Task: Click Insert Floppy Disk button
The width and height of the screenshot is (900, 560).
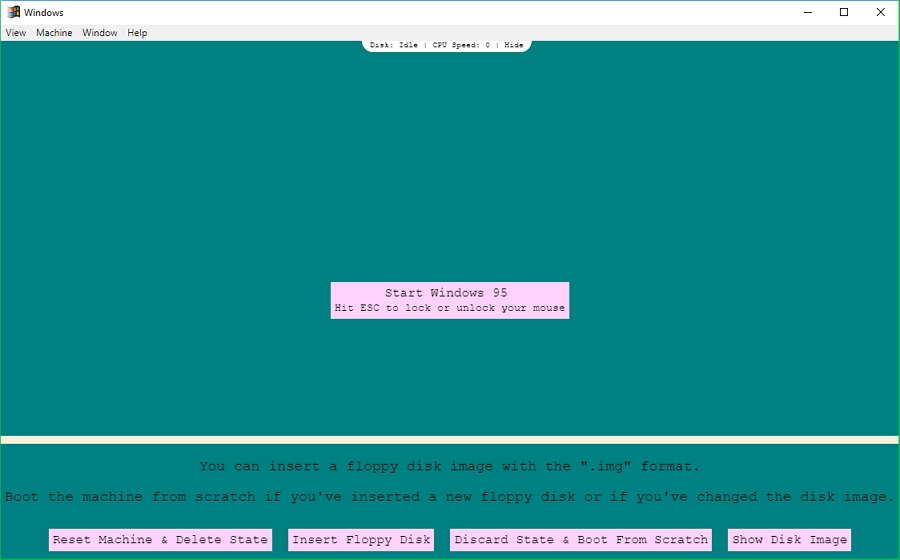Action: (x=361, y=540)
